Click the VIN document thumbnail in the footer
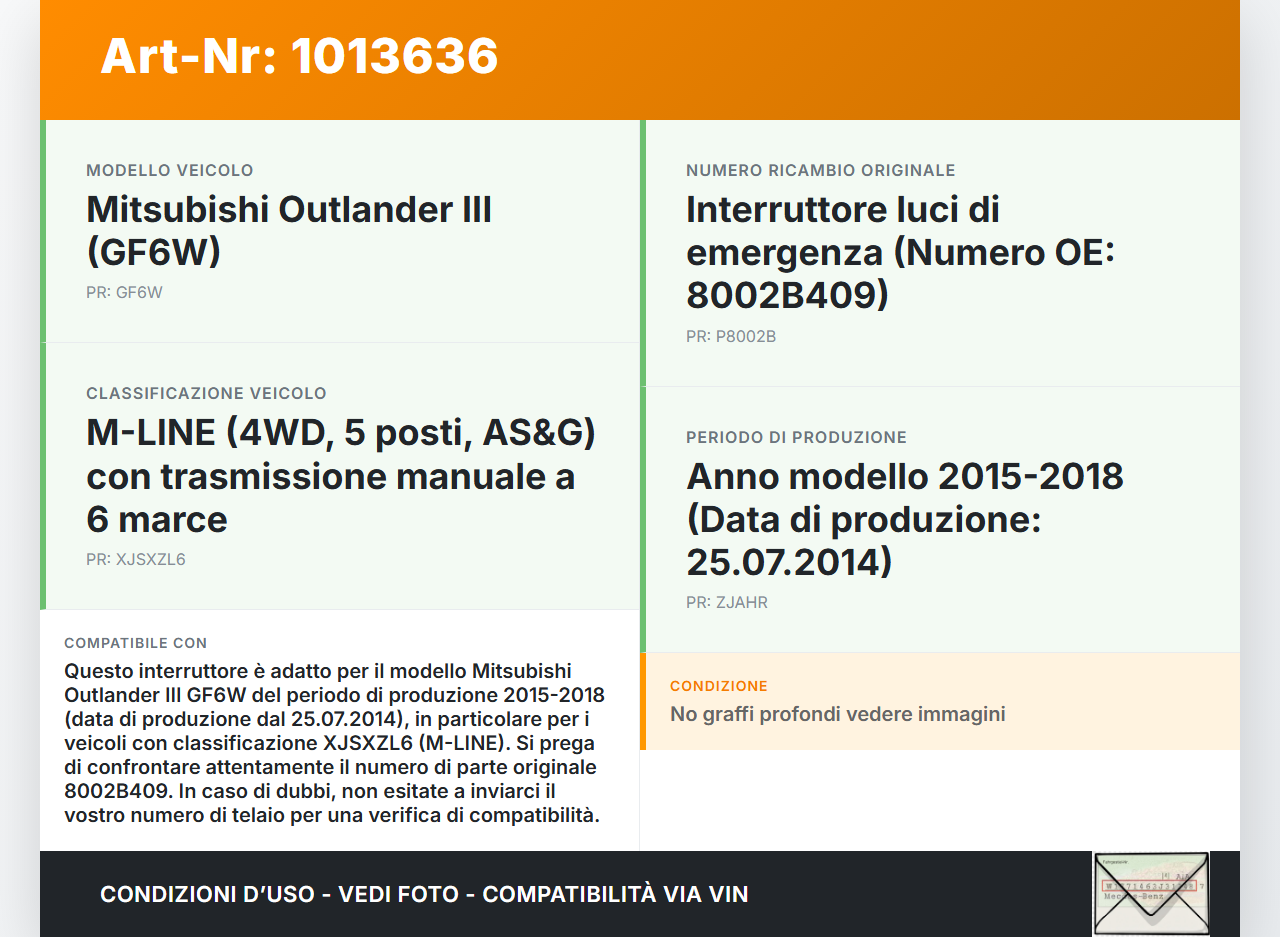Image resolution: width=1280 pixels, height=937 pixels. tap(1151, 893)
